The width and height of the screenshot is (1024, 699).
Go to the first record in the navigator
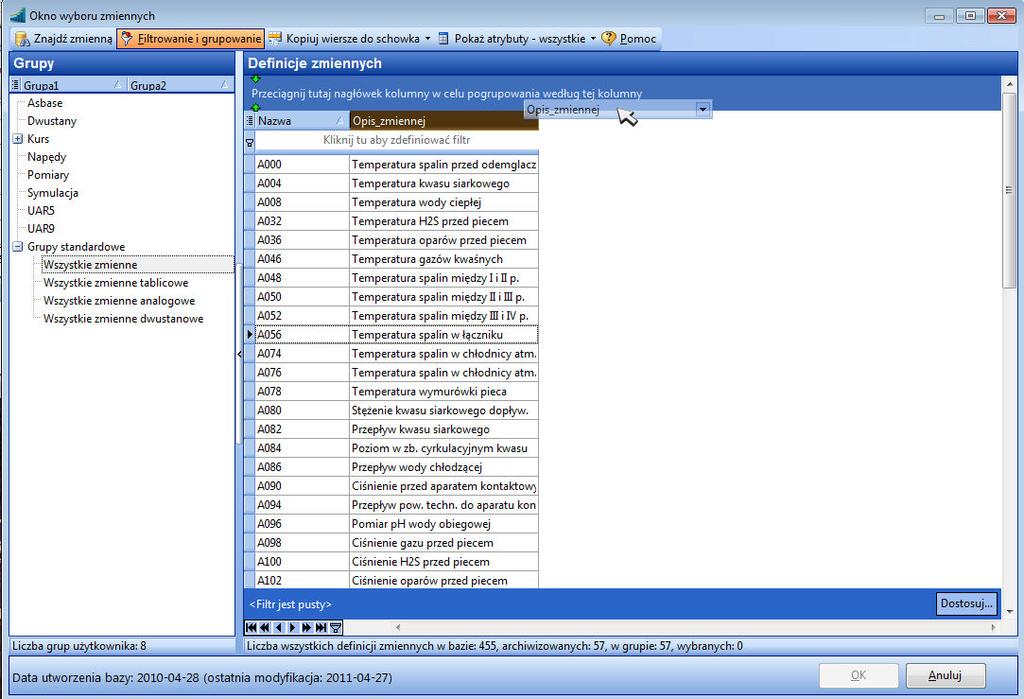(251, 628)
